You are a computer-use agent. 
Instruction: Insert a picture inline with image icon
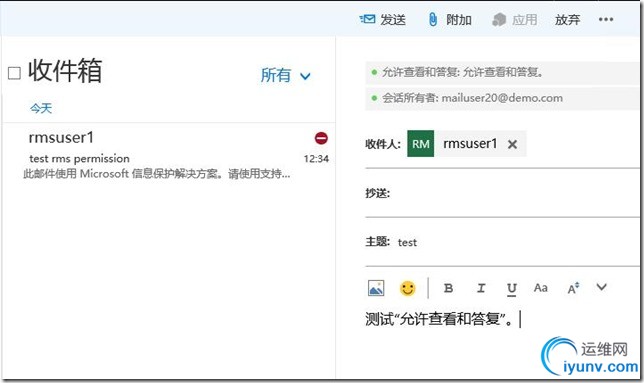[376, 288]
